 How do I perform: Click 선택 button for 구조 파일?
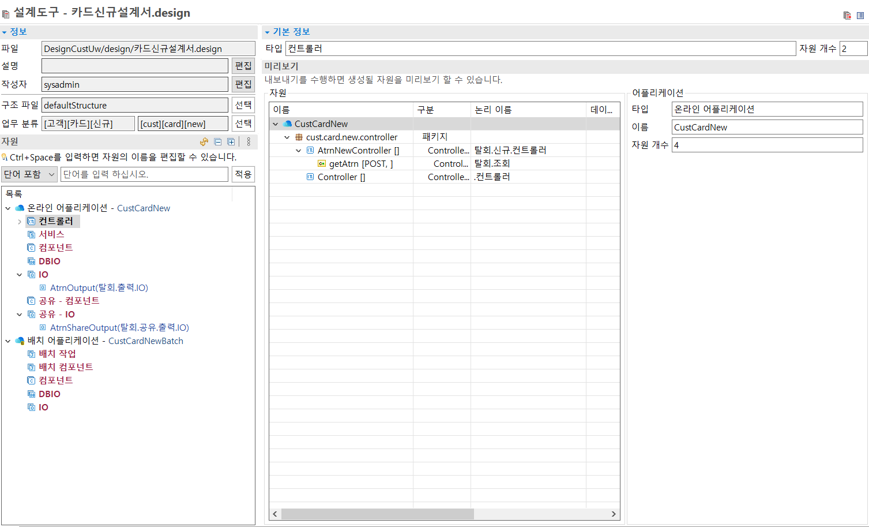coord(243,105)
